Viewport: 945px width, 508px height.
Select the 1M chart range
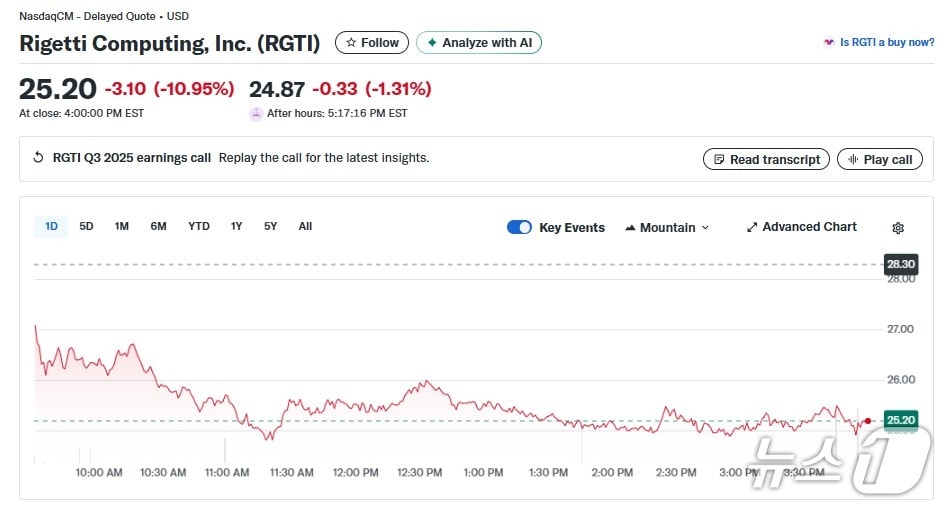click(x=121, y=226)
